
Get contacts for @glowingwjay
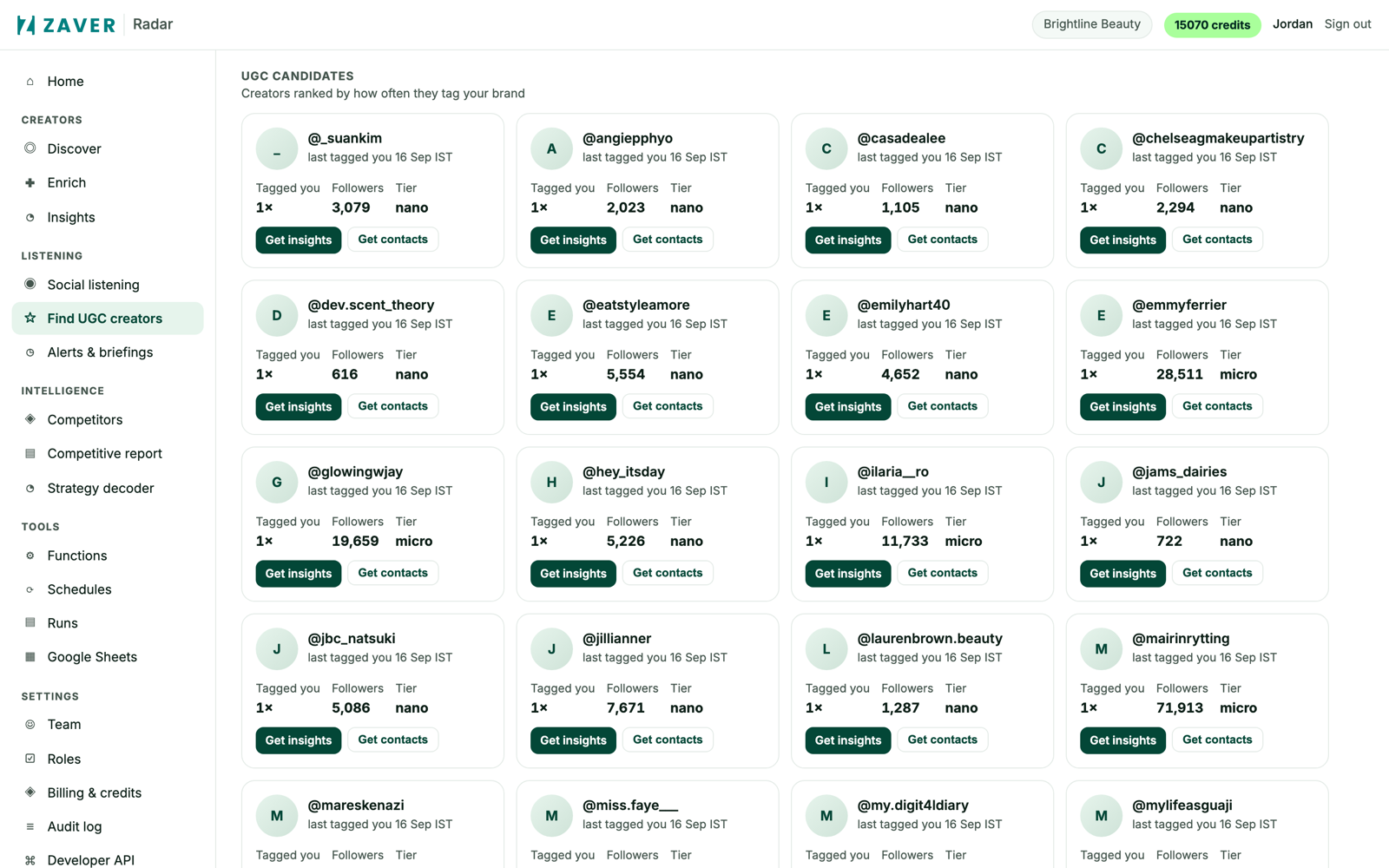coord(392,573)
